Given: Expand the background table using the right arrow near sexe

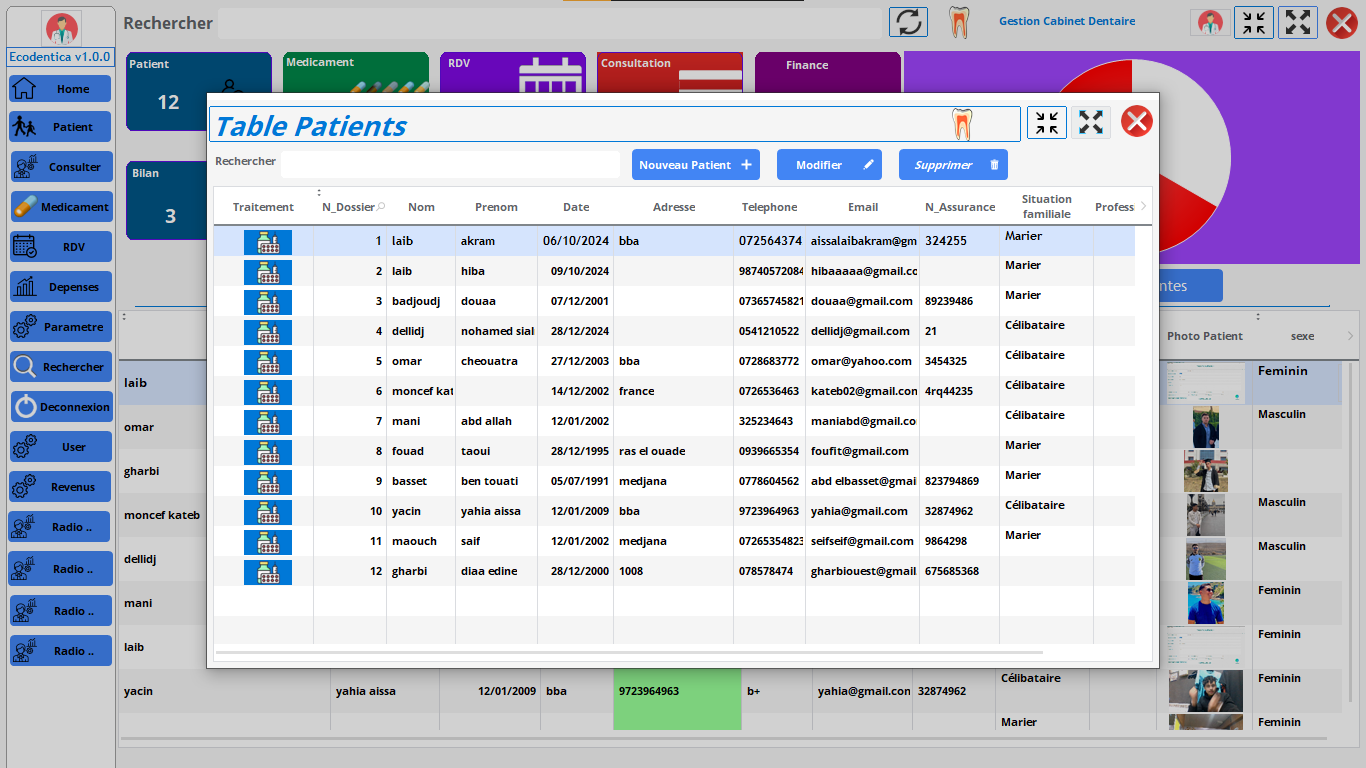Looking at the screenshot, I should point(1350,336).
